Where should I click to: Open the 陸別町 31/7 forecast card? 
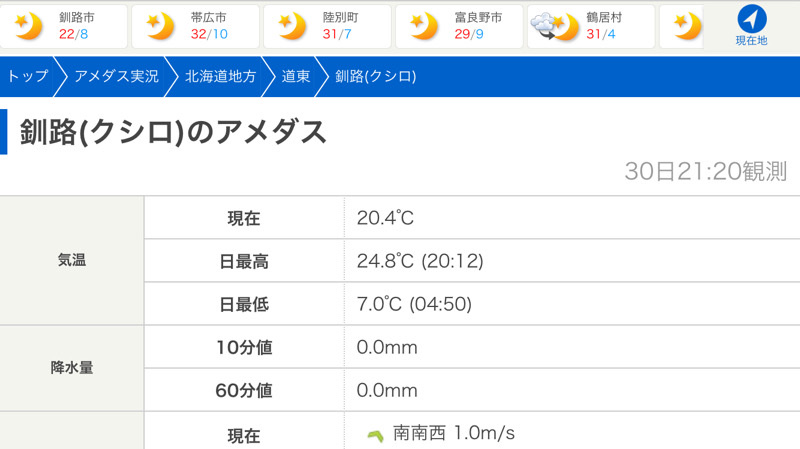[x=328, y=27]
